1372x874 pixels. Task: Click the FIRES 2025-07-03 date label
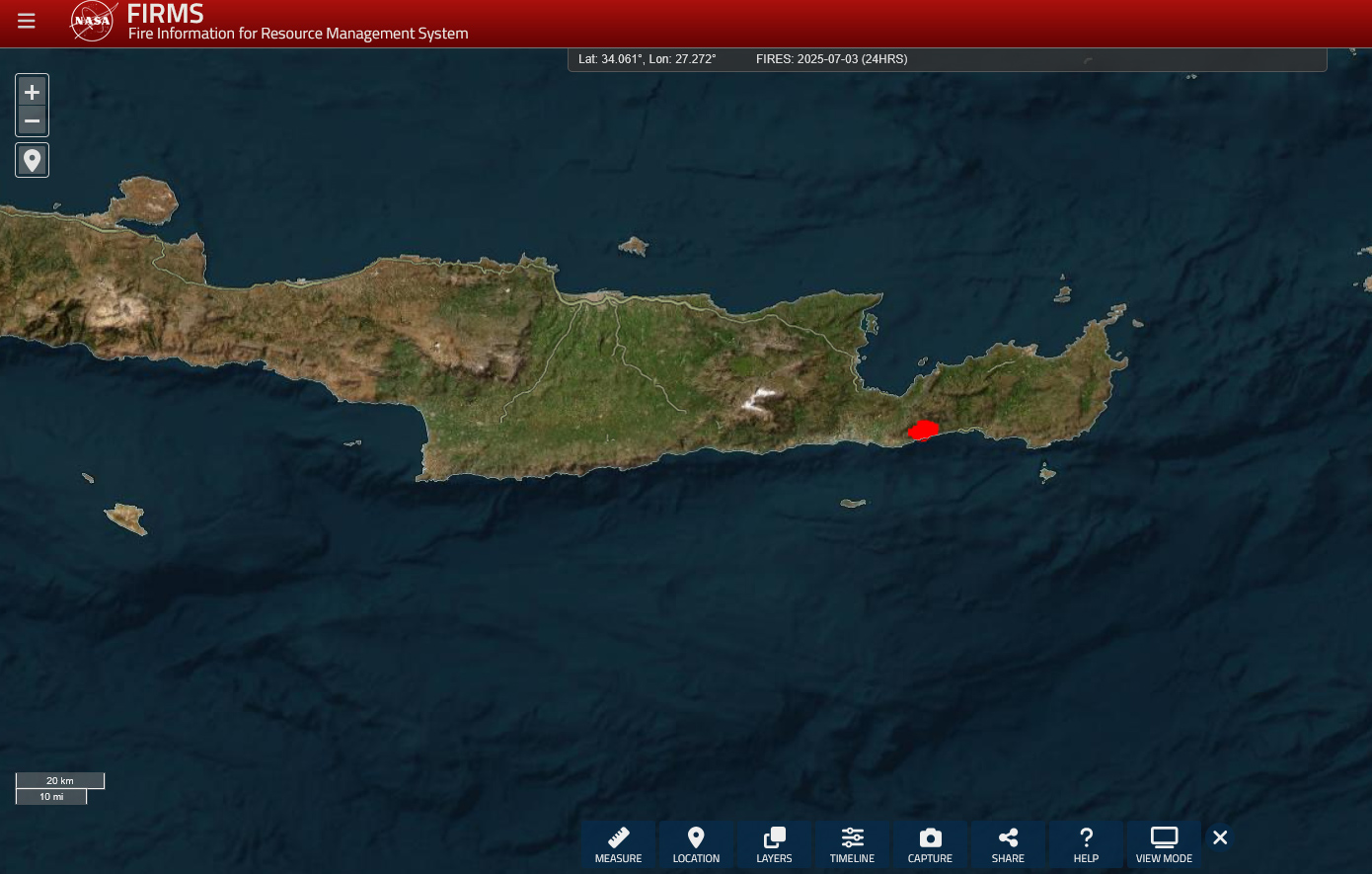click(831, 59)
